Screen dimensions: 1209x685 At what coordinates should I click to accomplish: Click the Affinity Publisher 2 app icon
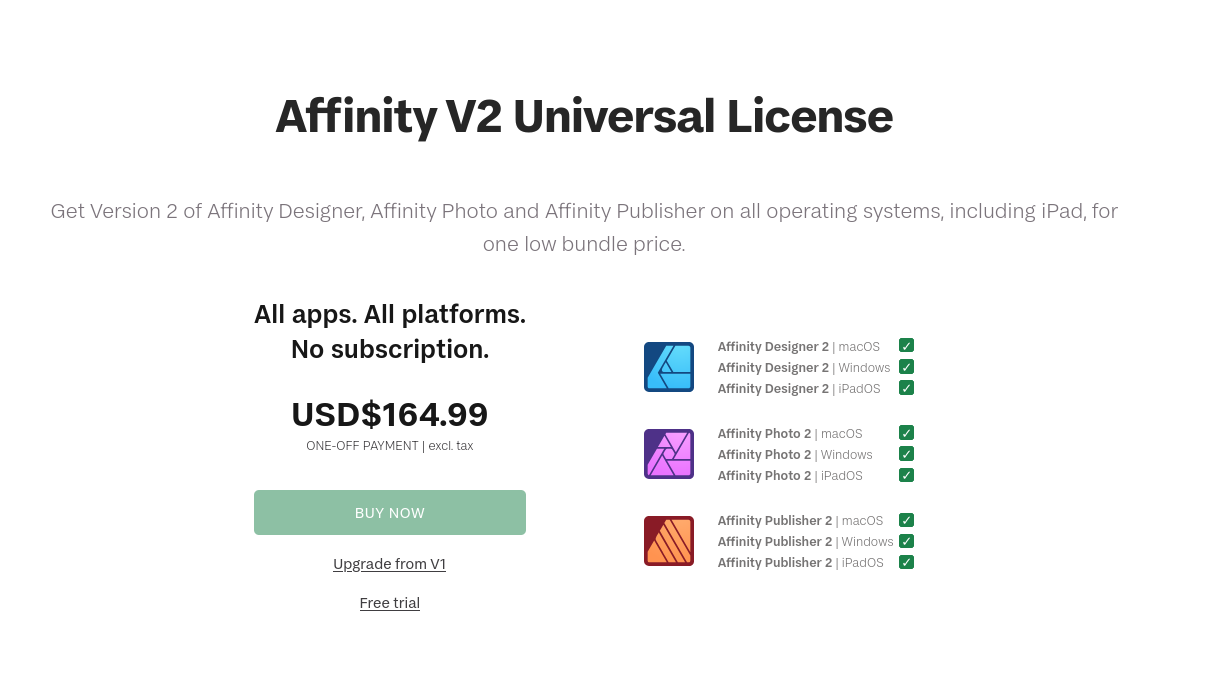pos(669,541)
